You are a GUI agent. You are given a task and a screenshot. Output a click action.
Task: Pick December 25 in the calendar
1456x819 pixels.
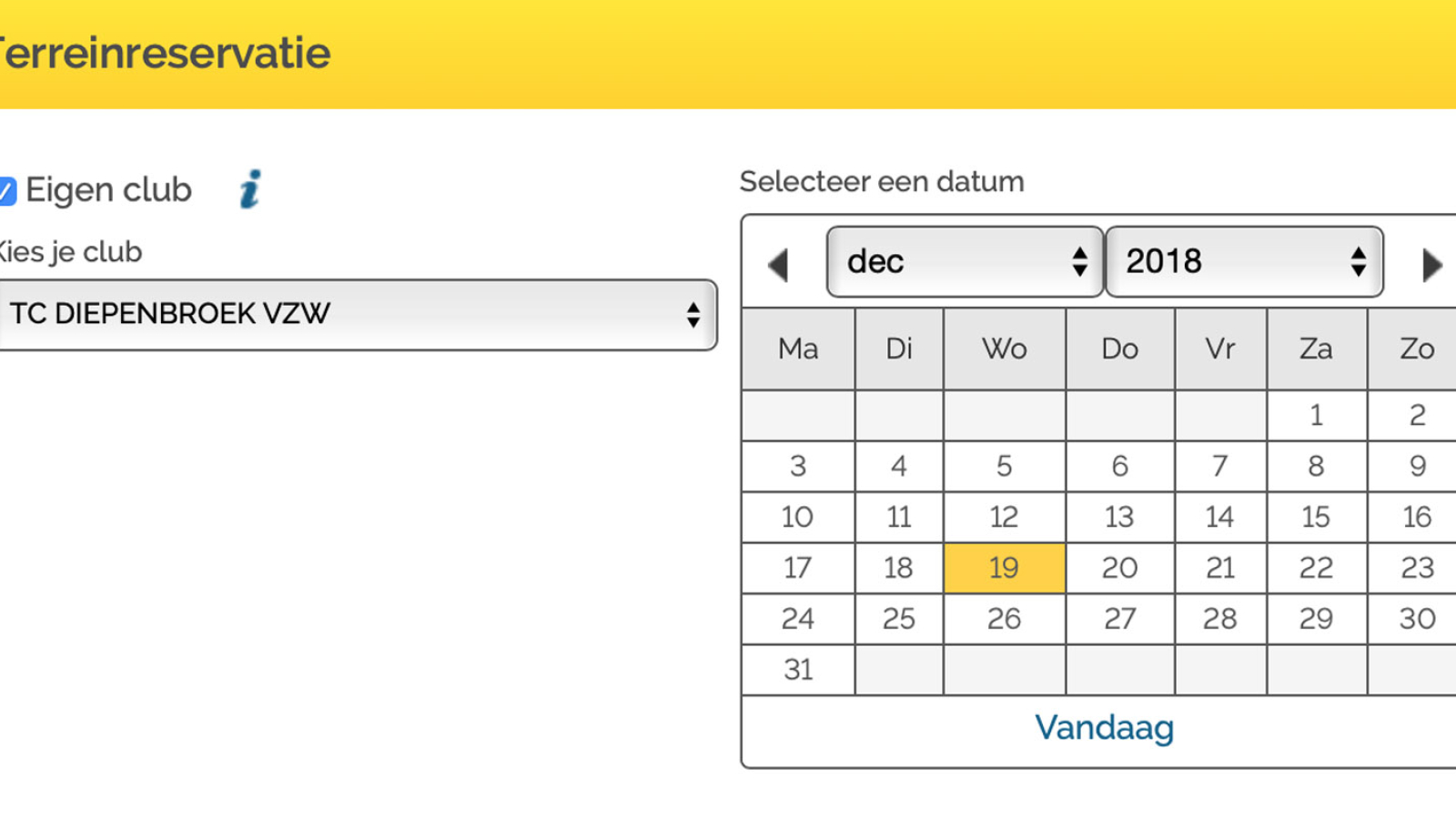[899, 619]
